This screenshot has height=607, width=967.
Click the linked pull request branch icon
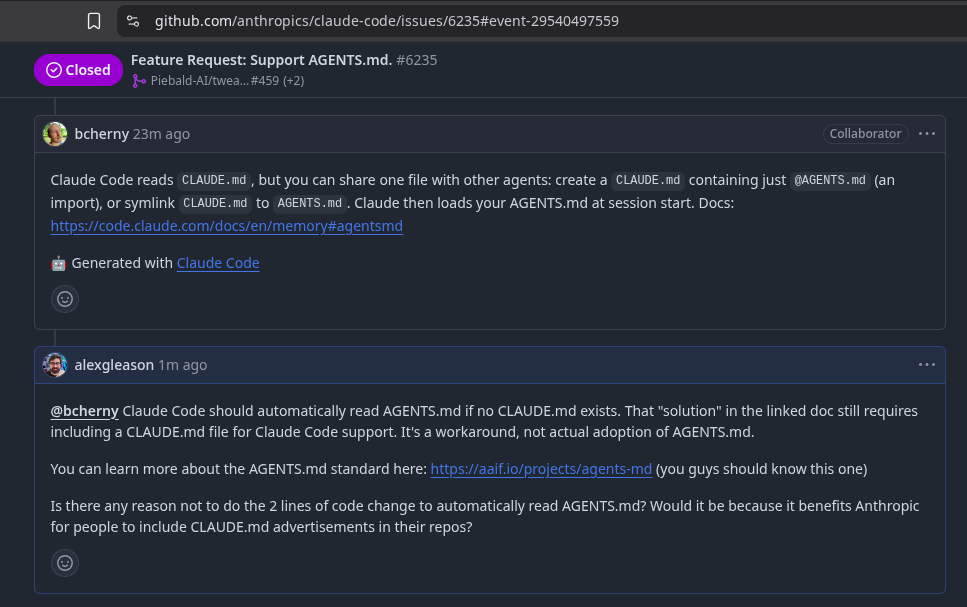tap(139, 81)
